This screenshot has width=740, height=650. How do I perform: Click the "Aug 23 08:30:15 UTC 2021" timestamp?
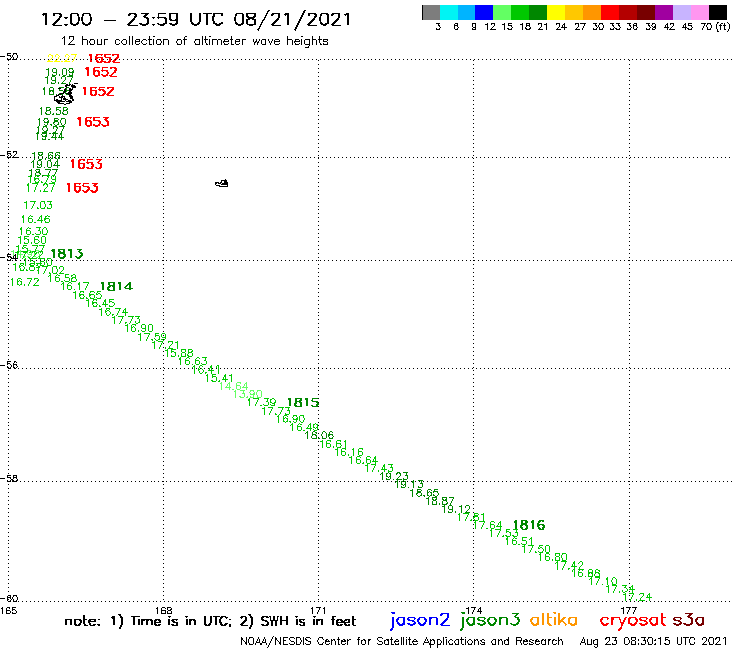653,641
